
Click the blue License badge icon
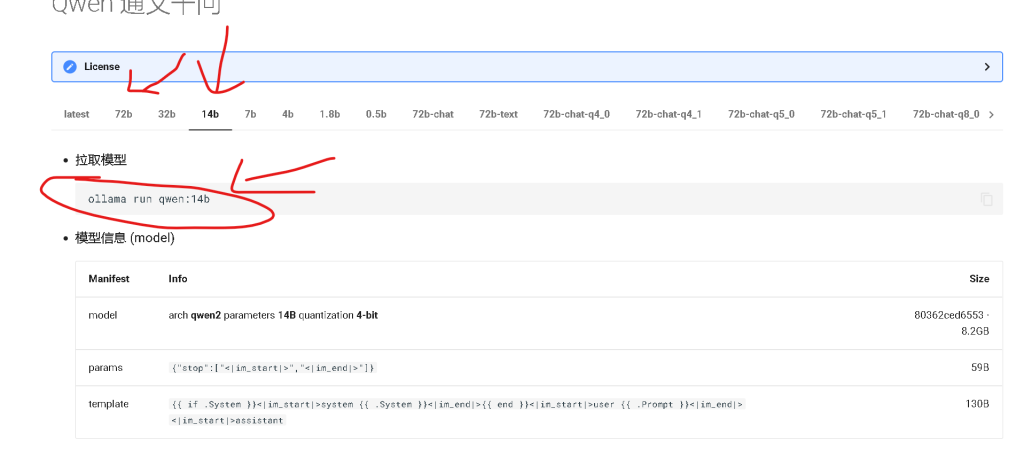(70, 67)
